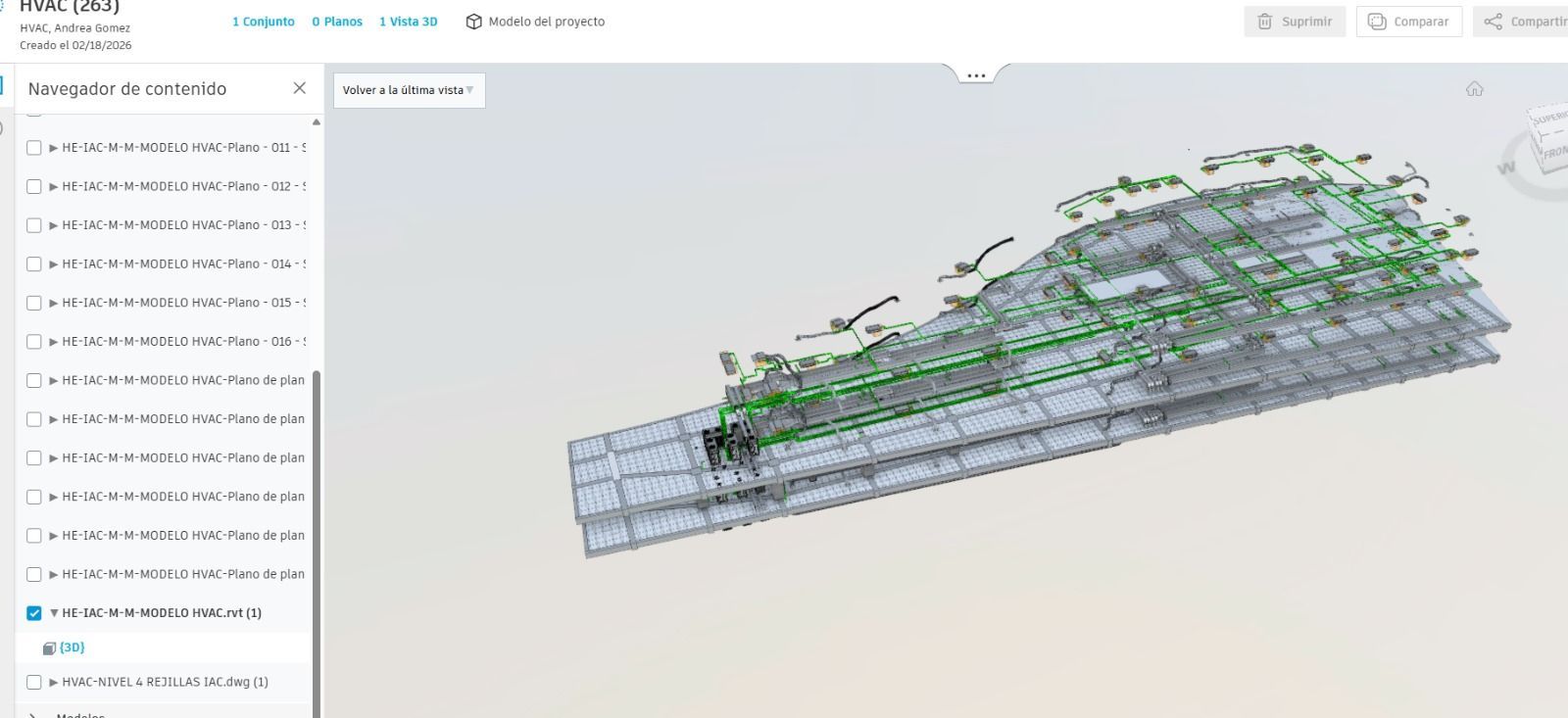Expand the HVAC-NIVEL 4 REJILLAS IAC.dwg node
This screenshot has height=718, width=1568.
click(54, 682)
